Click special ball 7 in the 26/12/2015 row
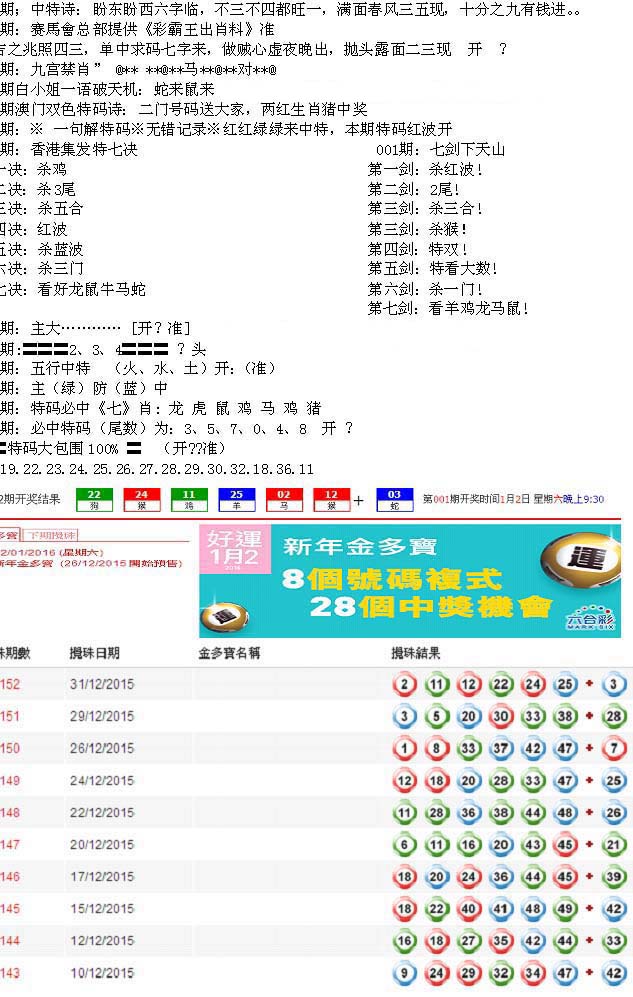The height and width of the screenshot is (997, 633). click(x=613, y=748)
